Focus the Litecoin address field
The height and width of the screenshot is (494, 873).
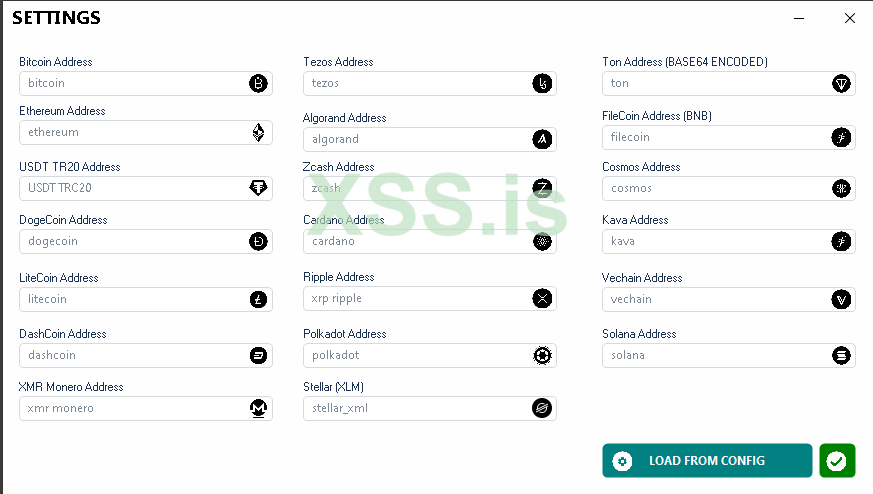pyautogui.click(x=132, y=299)
